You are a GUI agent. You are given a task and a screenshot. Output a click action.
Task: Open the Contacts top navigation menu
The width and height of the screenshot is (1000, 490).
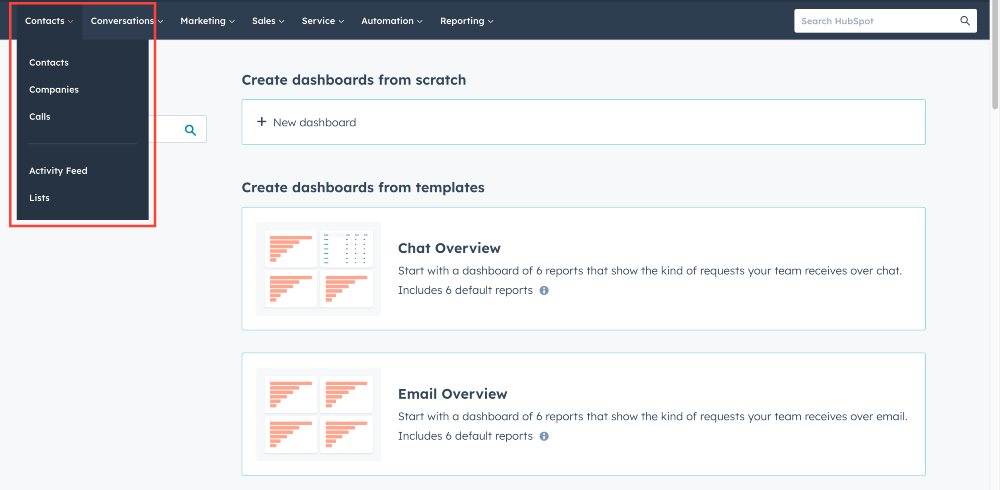49,21
